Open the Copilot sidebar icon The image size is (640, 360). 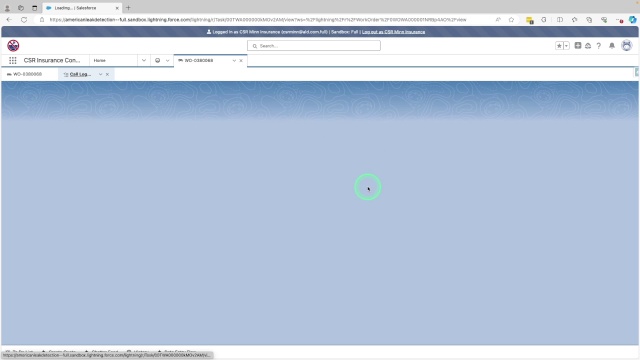[632, 19]
